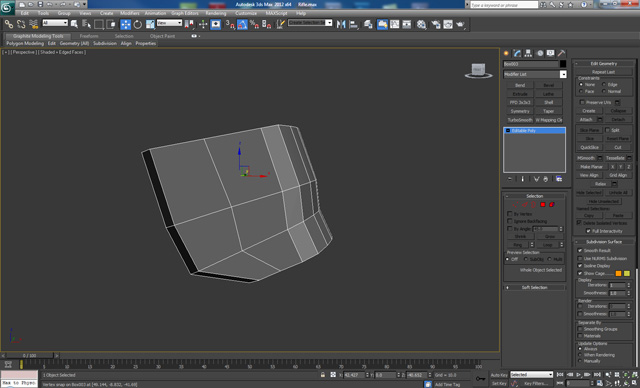Select the SubObj preview selection radio

pyautogui.click(x=526, y=259)
